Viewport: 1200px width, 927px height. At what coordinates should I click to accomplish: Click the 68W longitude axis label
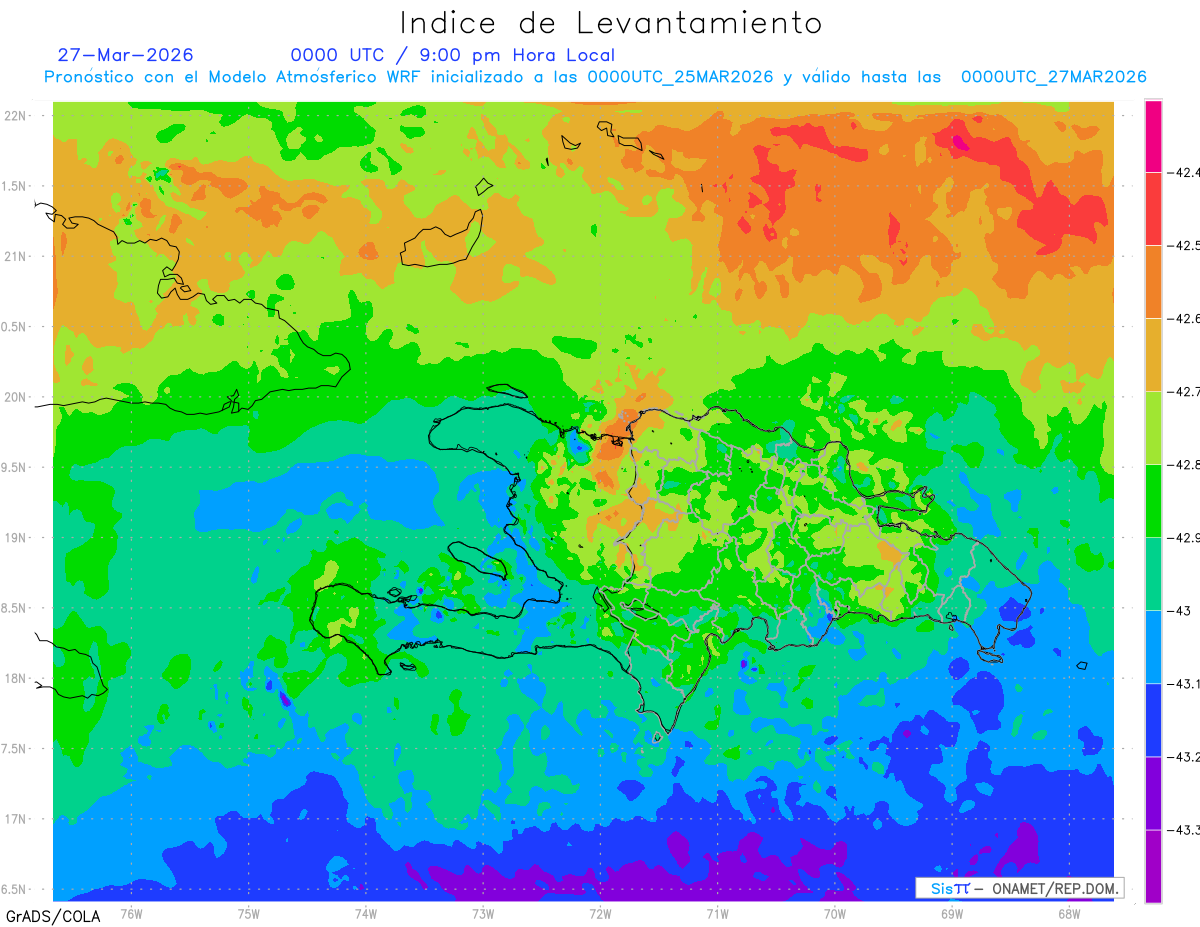pyautogui.click(x=1068, y=913)
